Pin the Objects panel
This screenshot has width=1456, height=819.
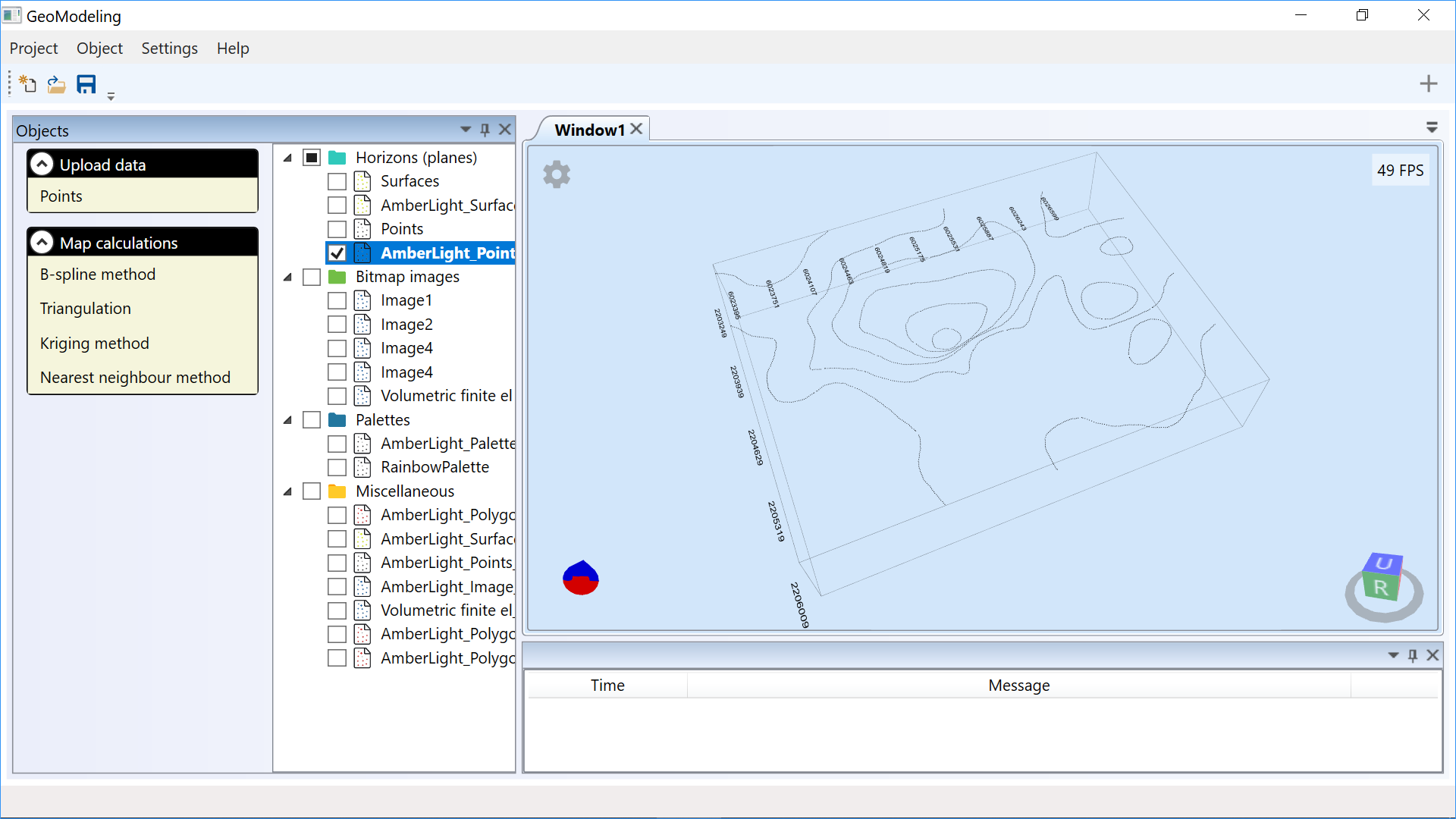point(485,130)
